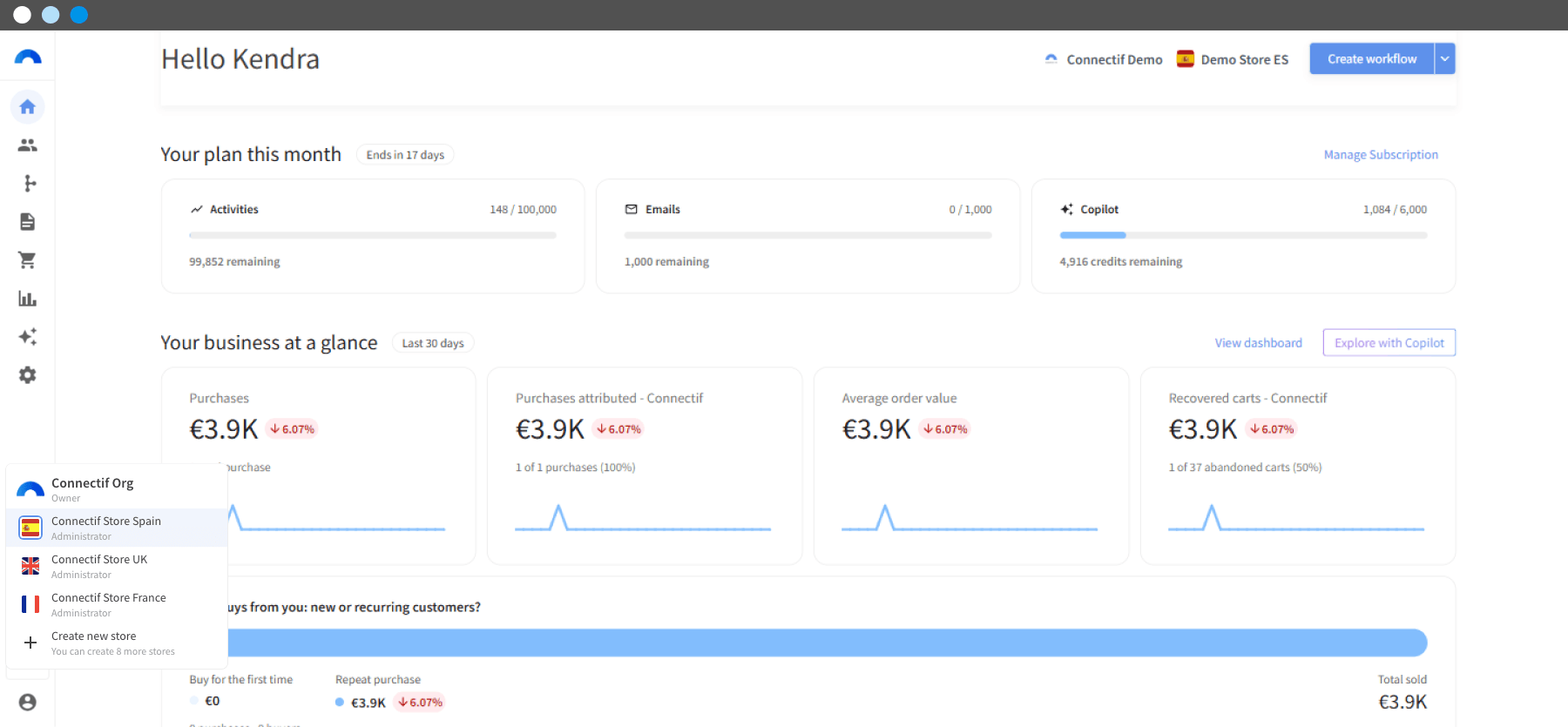Click the France flag icon in store list
This screenshot has width=1568, height=727.
point(30,604)
